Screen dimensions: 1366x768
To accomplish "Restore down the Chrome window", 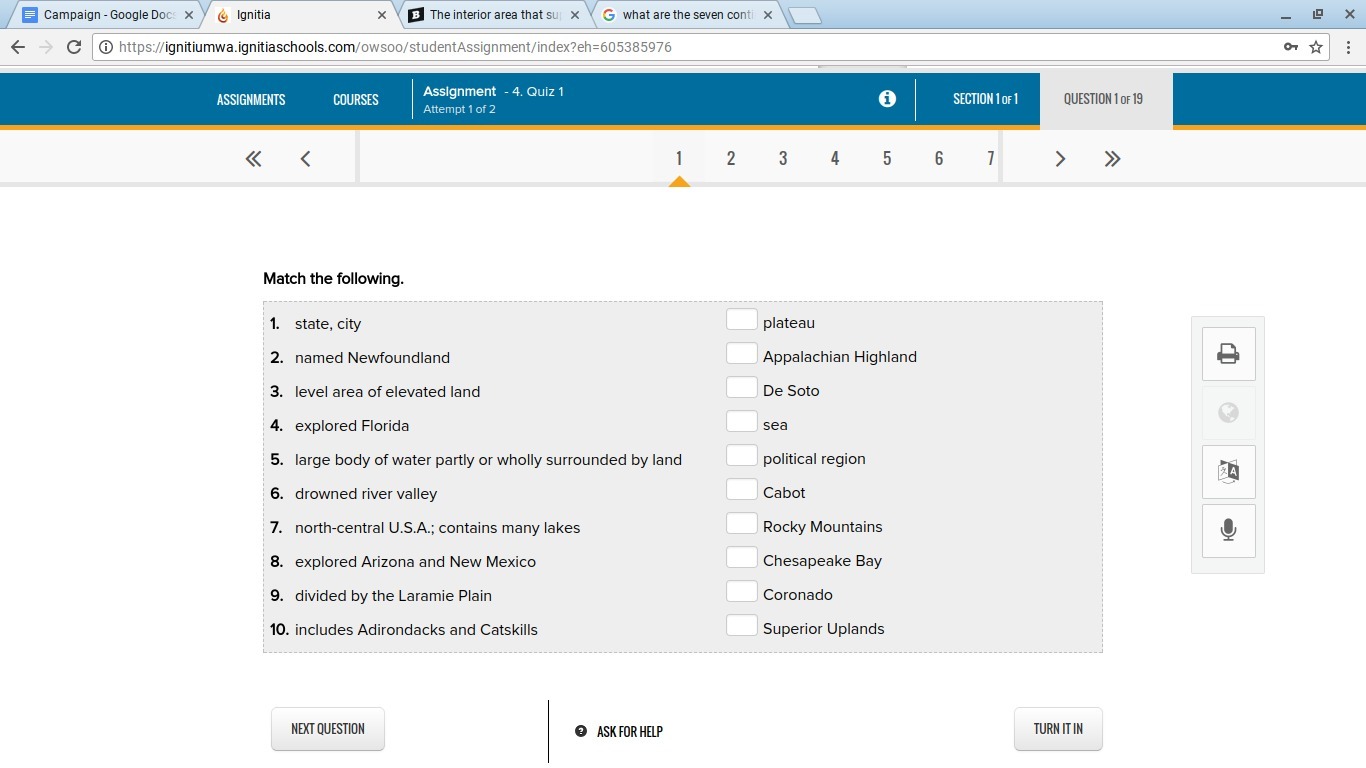I will point(1318,15).
